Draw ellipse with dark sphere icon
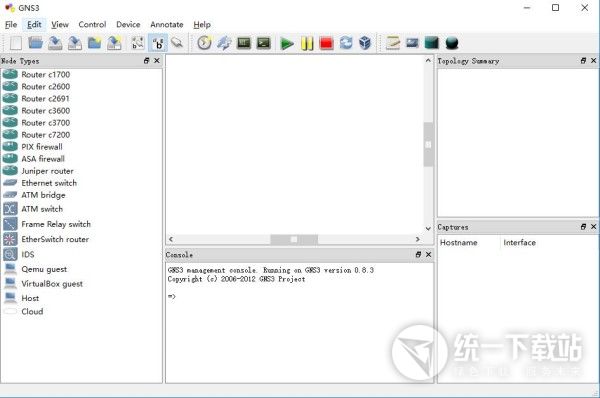Viewport: 600px width, 398px height. click(x=452, y=43)
